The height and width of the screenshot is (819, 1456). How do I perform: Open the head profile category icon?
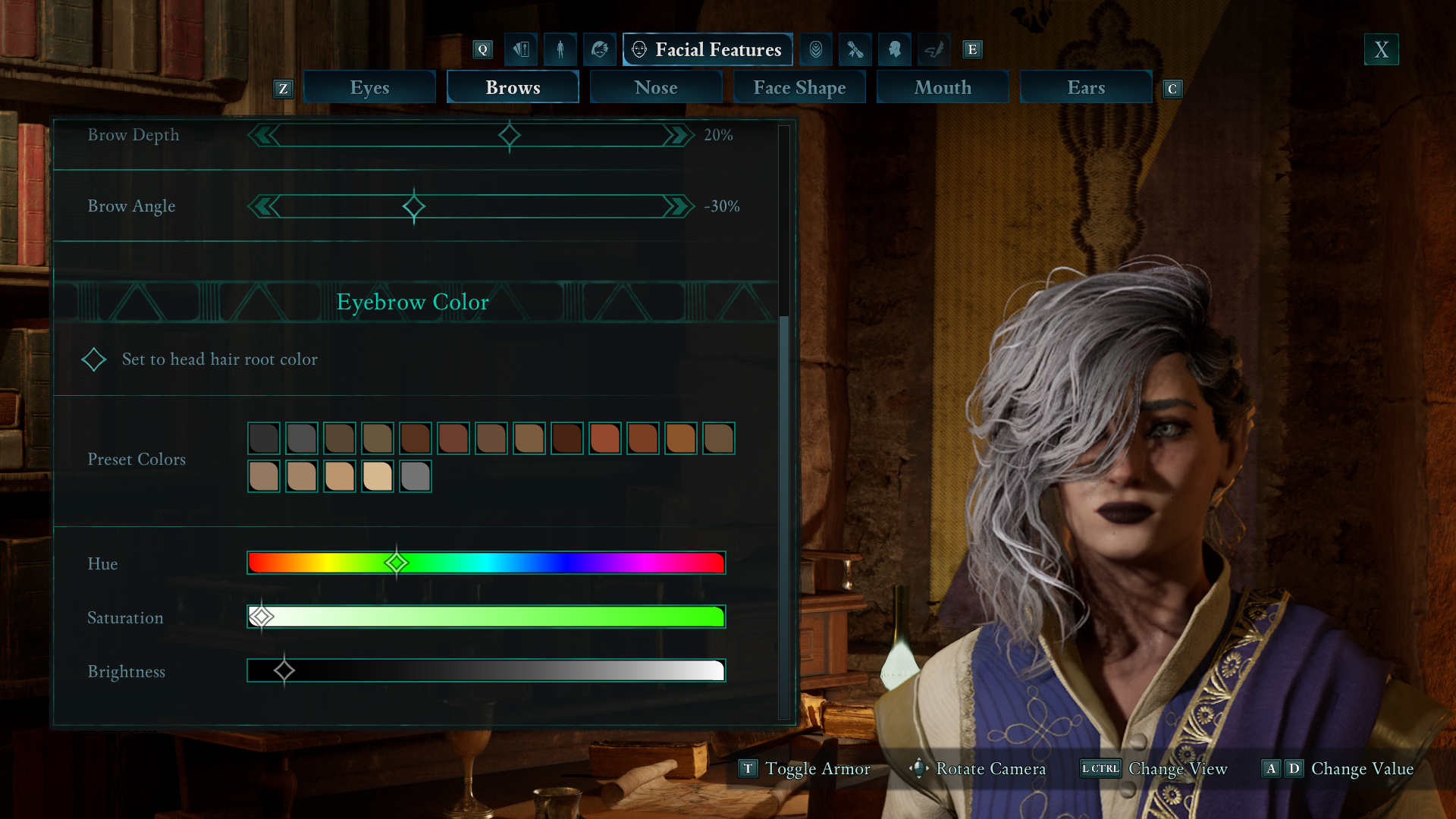tap(895, 50)
